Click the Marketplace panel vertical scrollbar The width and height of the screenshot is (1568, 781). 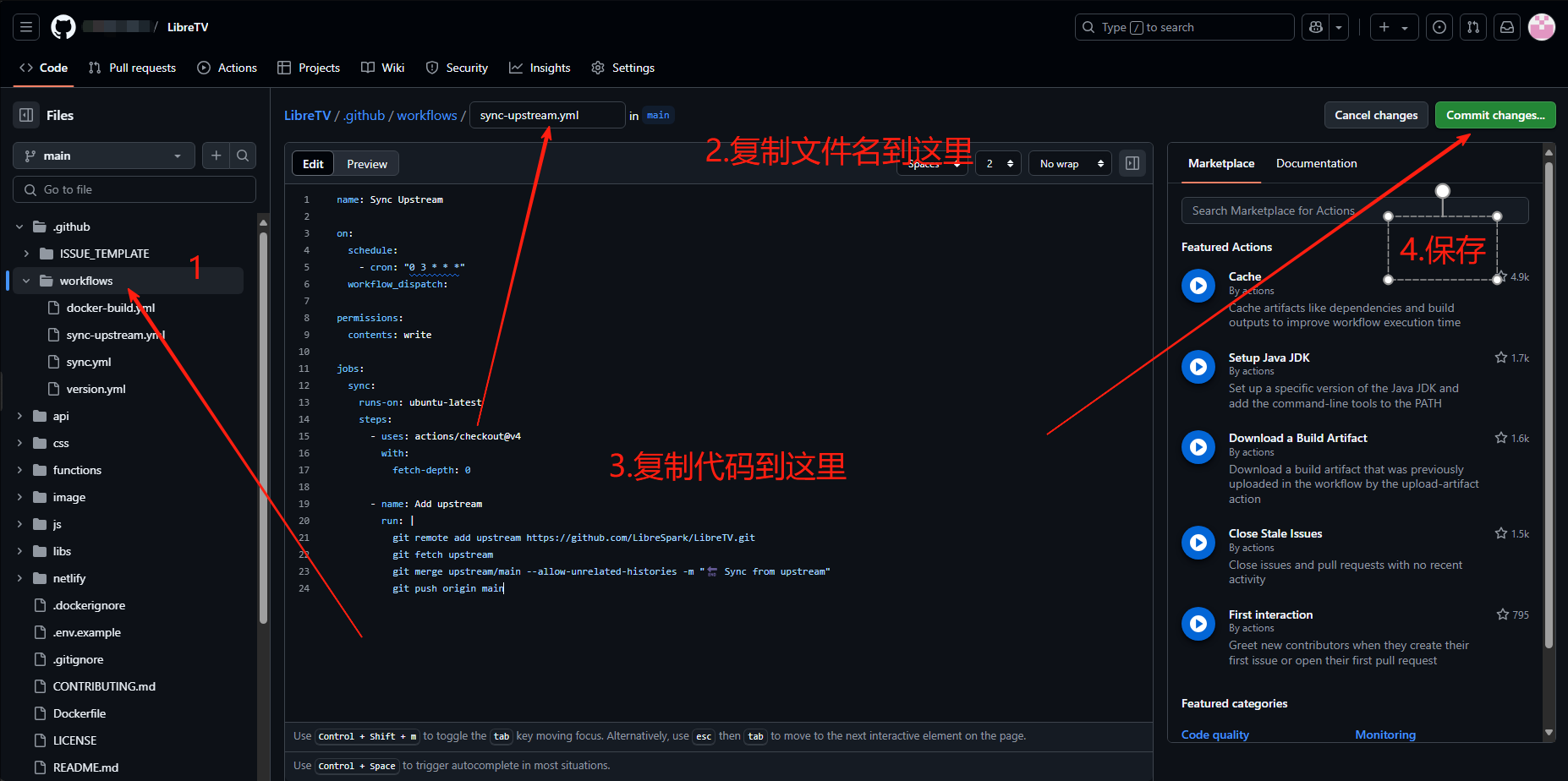pos(1549,406)
